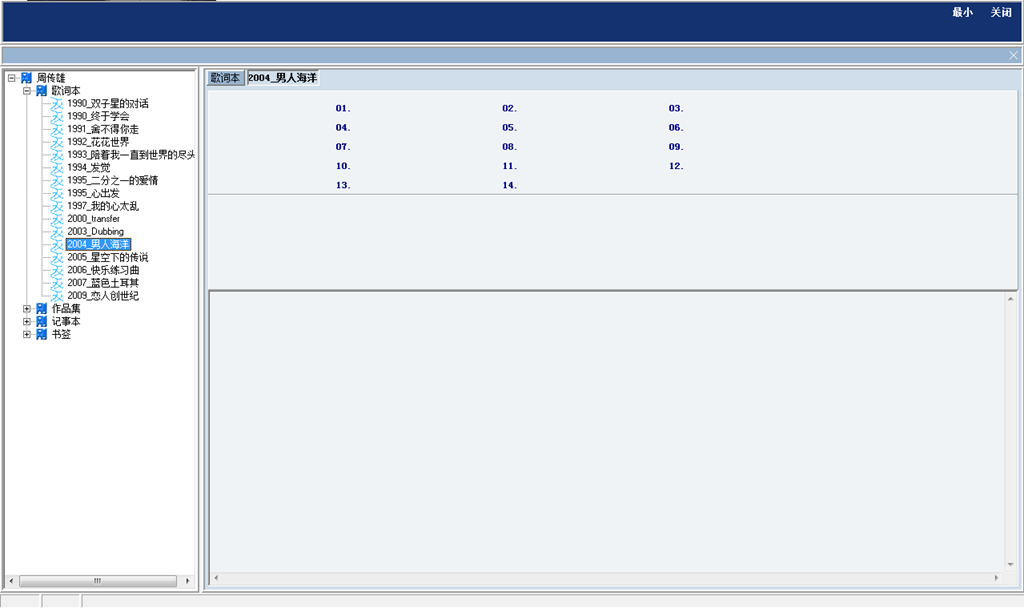1024x608 pixels.
Task: Click the icon beside 1994_发觉
Action: coord(57,168)
